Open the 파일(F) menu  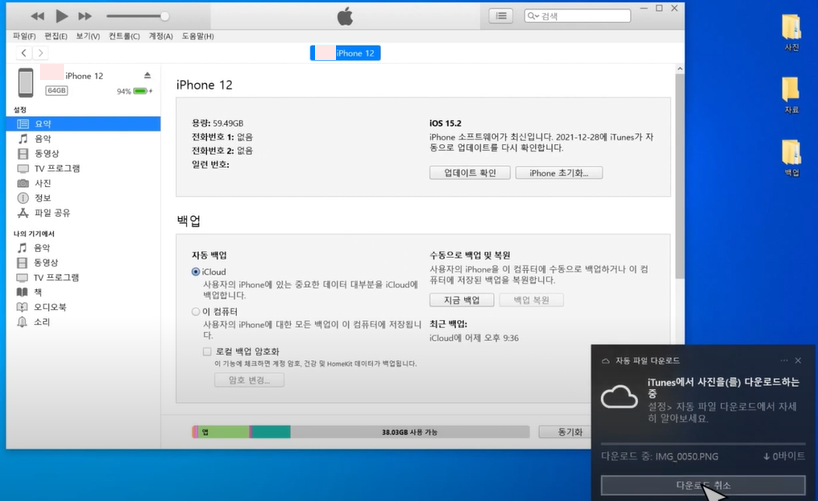tap(24, 36)
